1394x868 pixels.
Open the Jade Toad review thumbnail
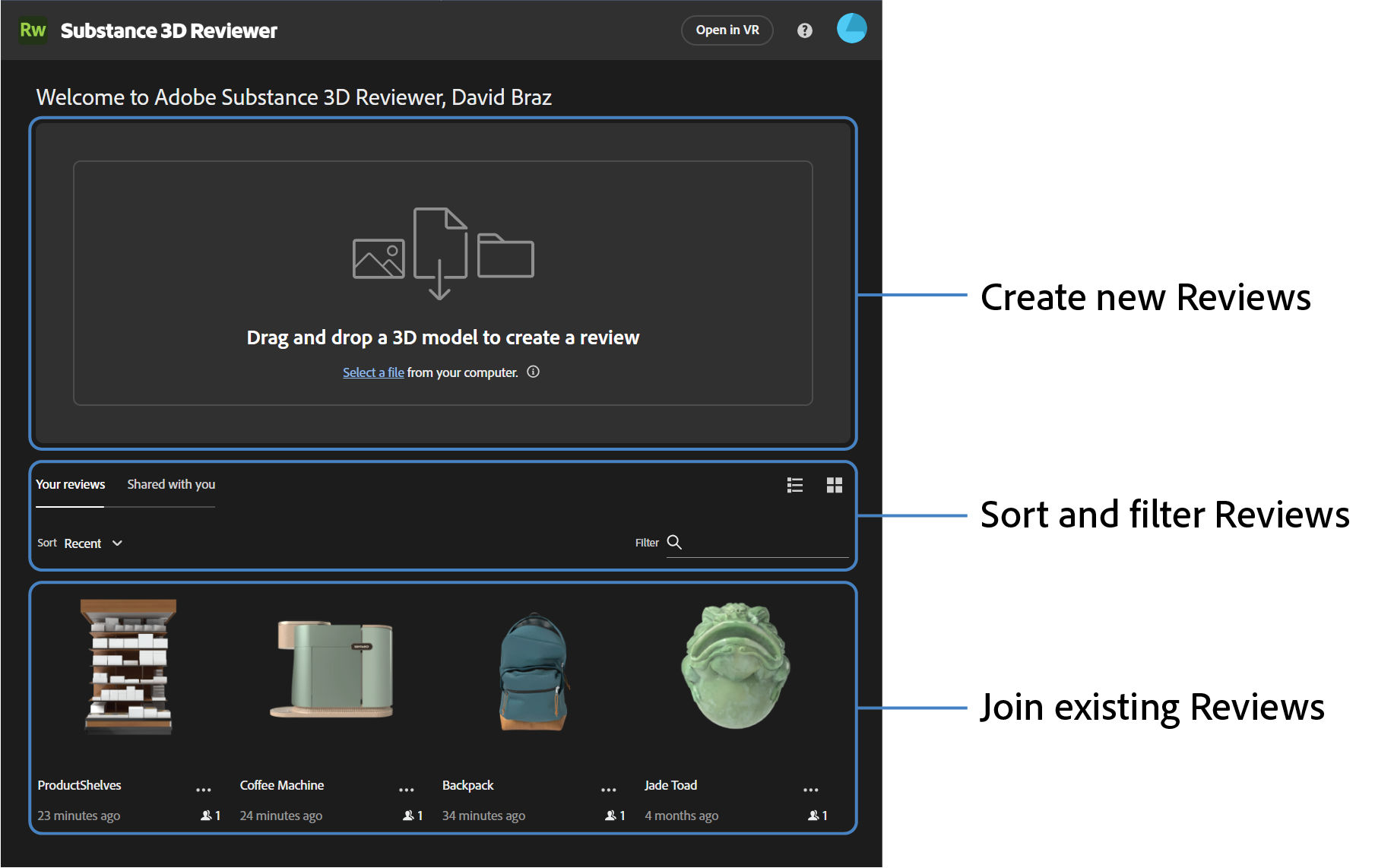736,666
